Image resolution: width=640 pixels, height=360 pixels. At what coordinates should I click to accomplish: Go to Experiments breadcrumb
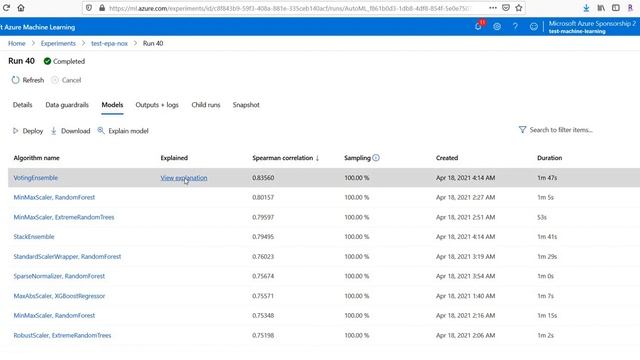[58, 43]
